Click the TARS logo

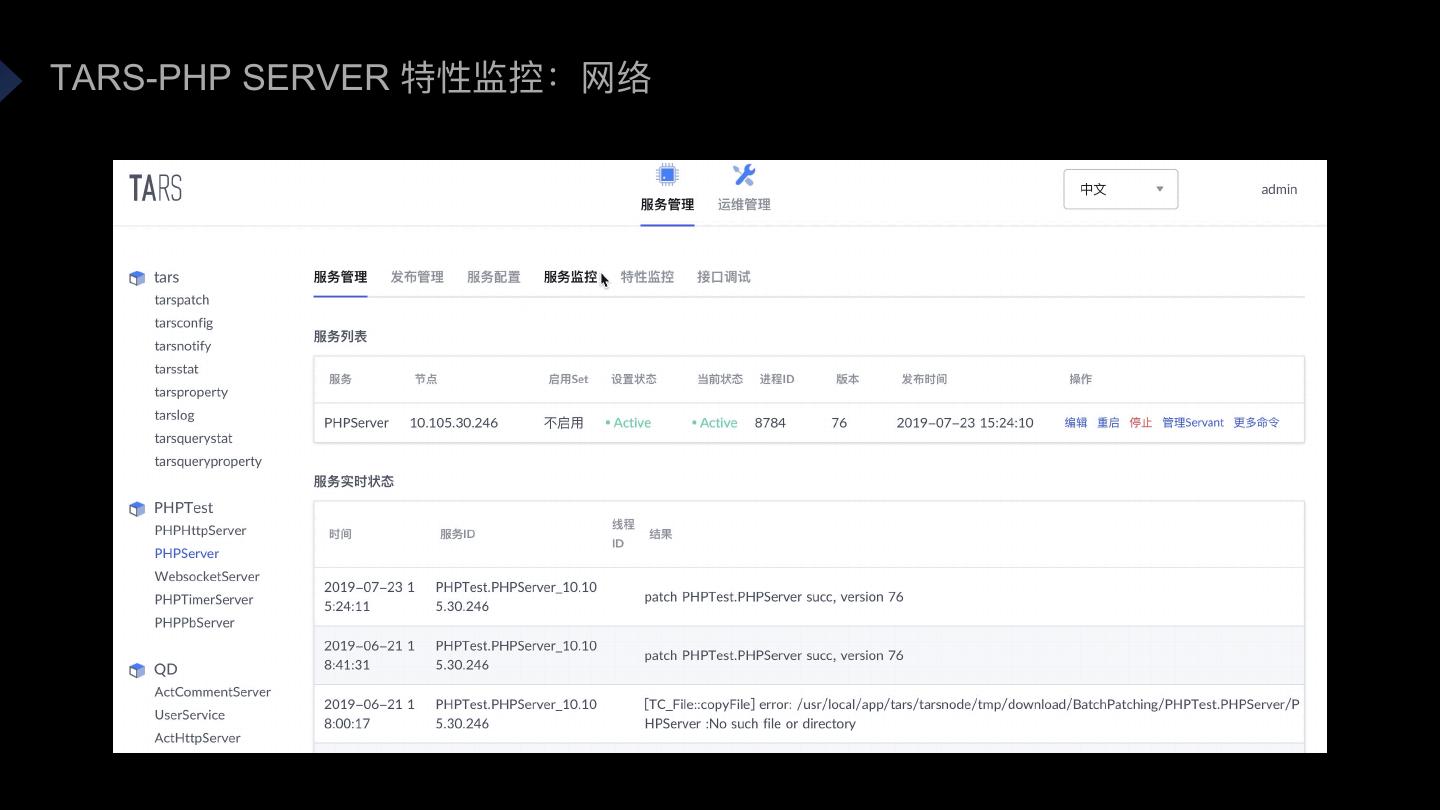(156, 188)
